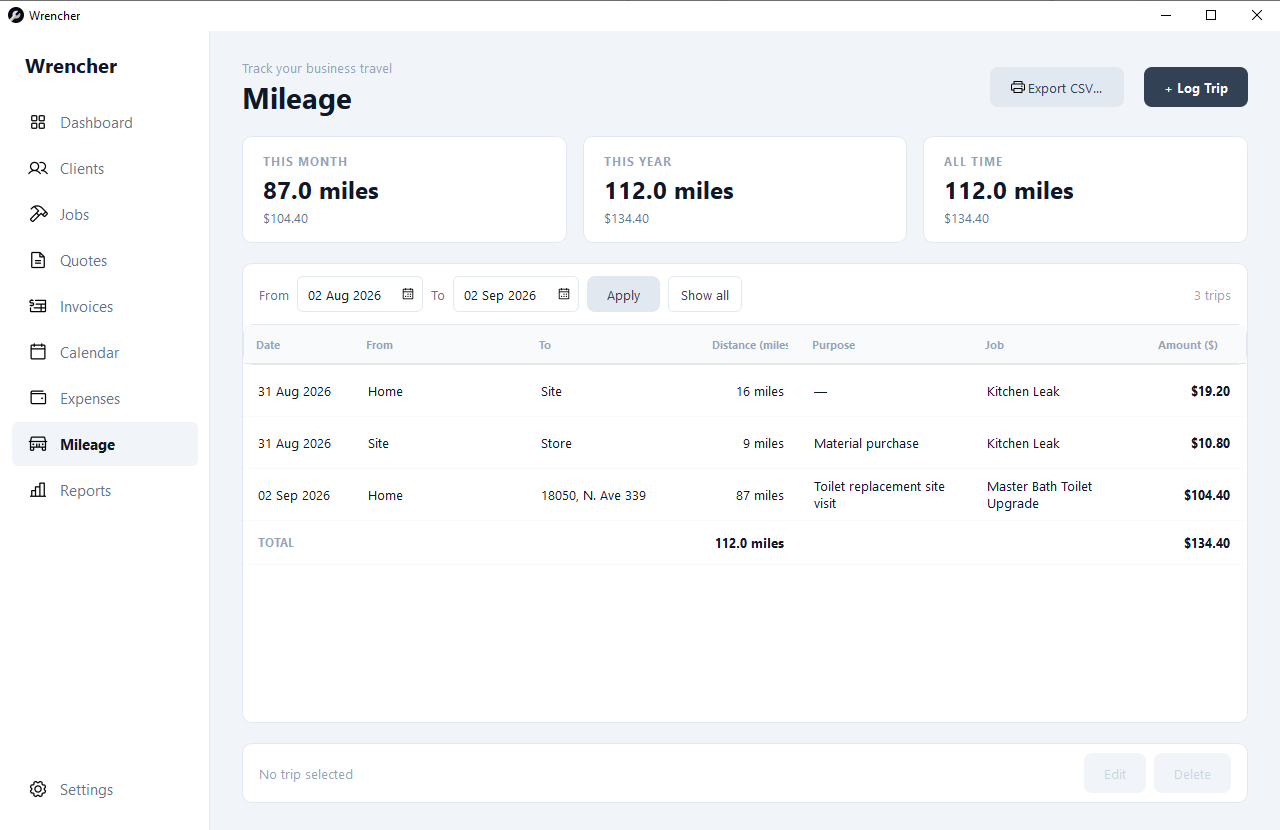Click the To date field 02 Sep 2026
The image size is (1280, 830).
coord(516,294)
